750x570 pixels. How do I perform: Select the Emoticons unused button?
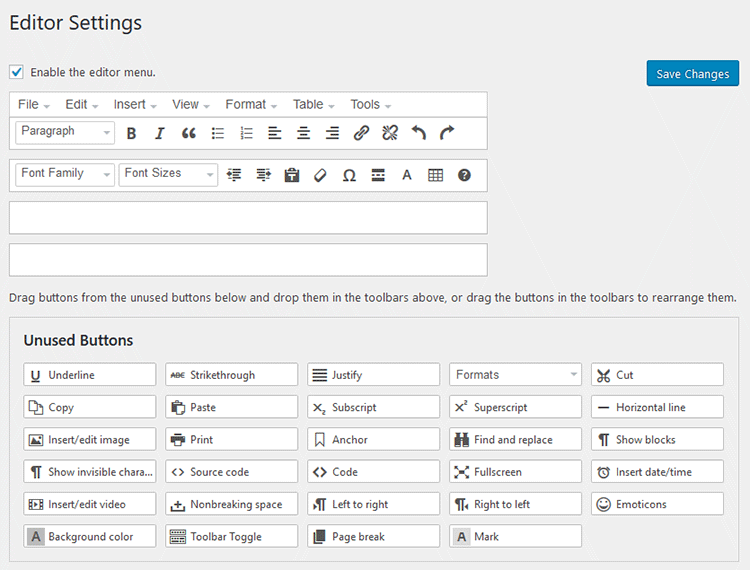coord(657,504)
